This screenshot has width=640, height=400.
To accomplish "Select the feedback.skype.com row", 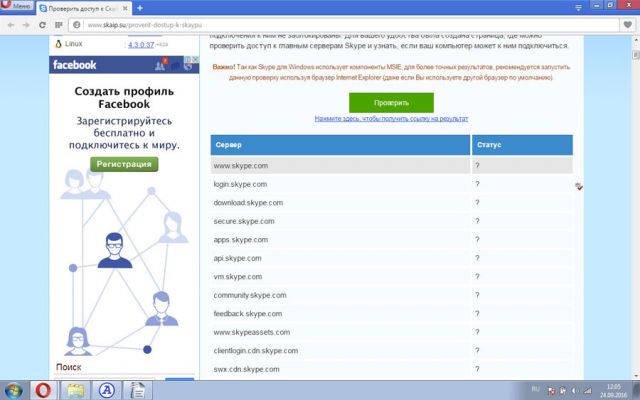I will coord(391,314).
